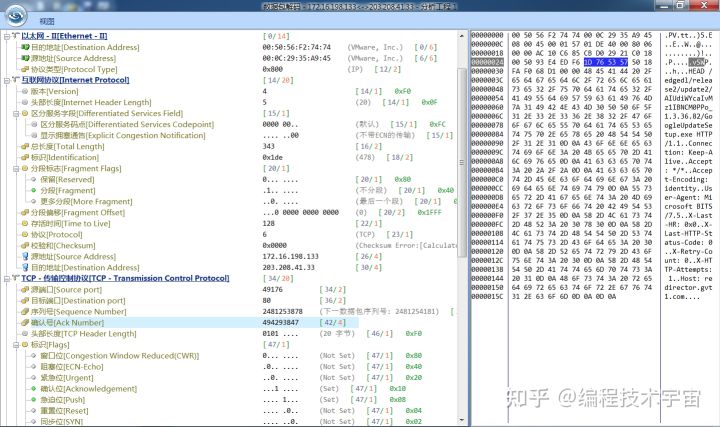This screenshot has height=427, width=720.
Task: Click the ASCII text ogleUpdateSe in hex pane
Action: click(x=688, y=125)
